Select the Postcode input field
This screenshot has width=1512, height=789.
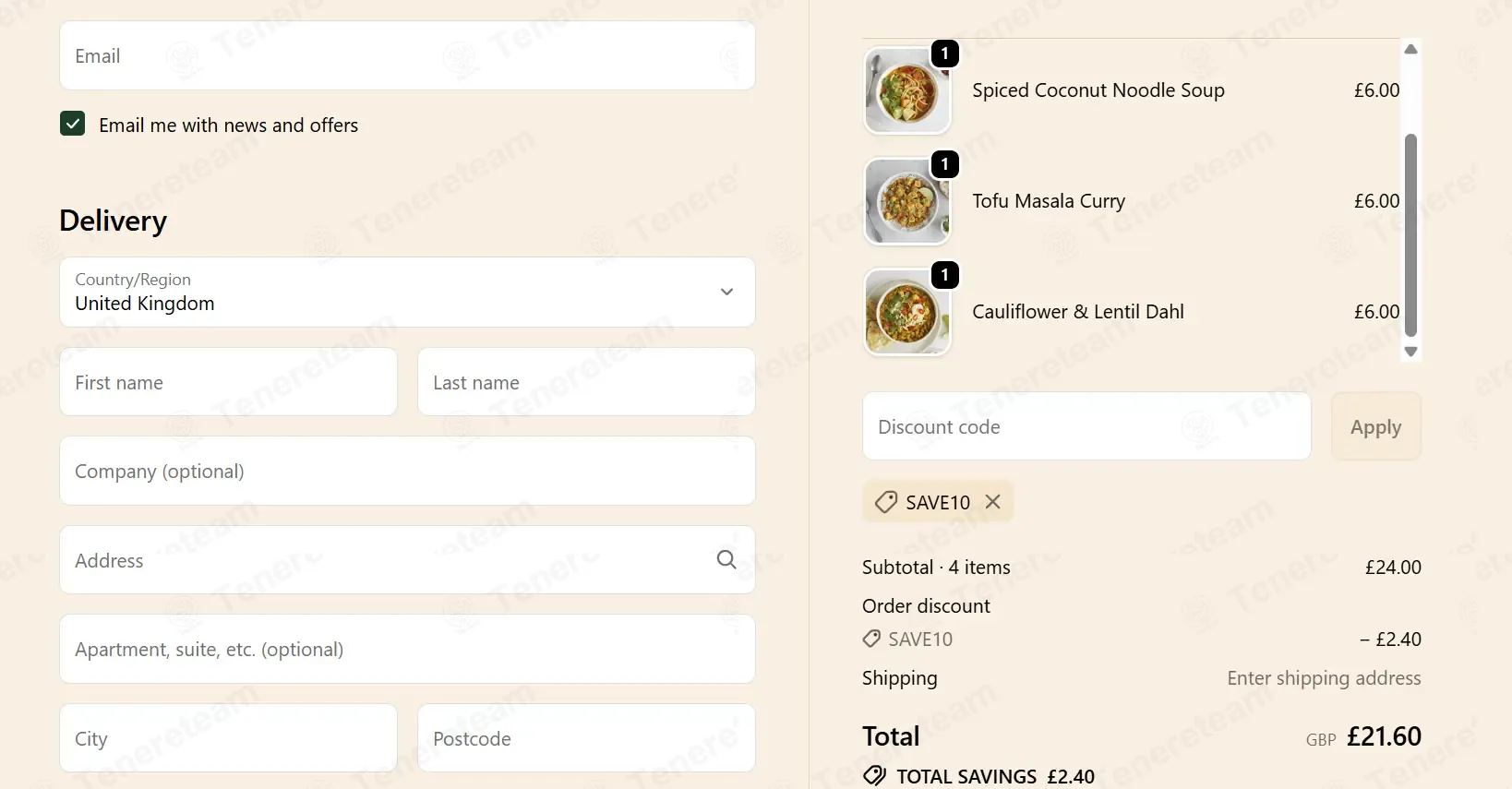click(586, 738)
